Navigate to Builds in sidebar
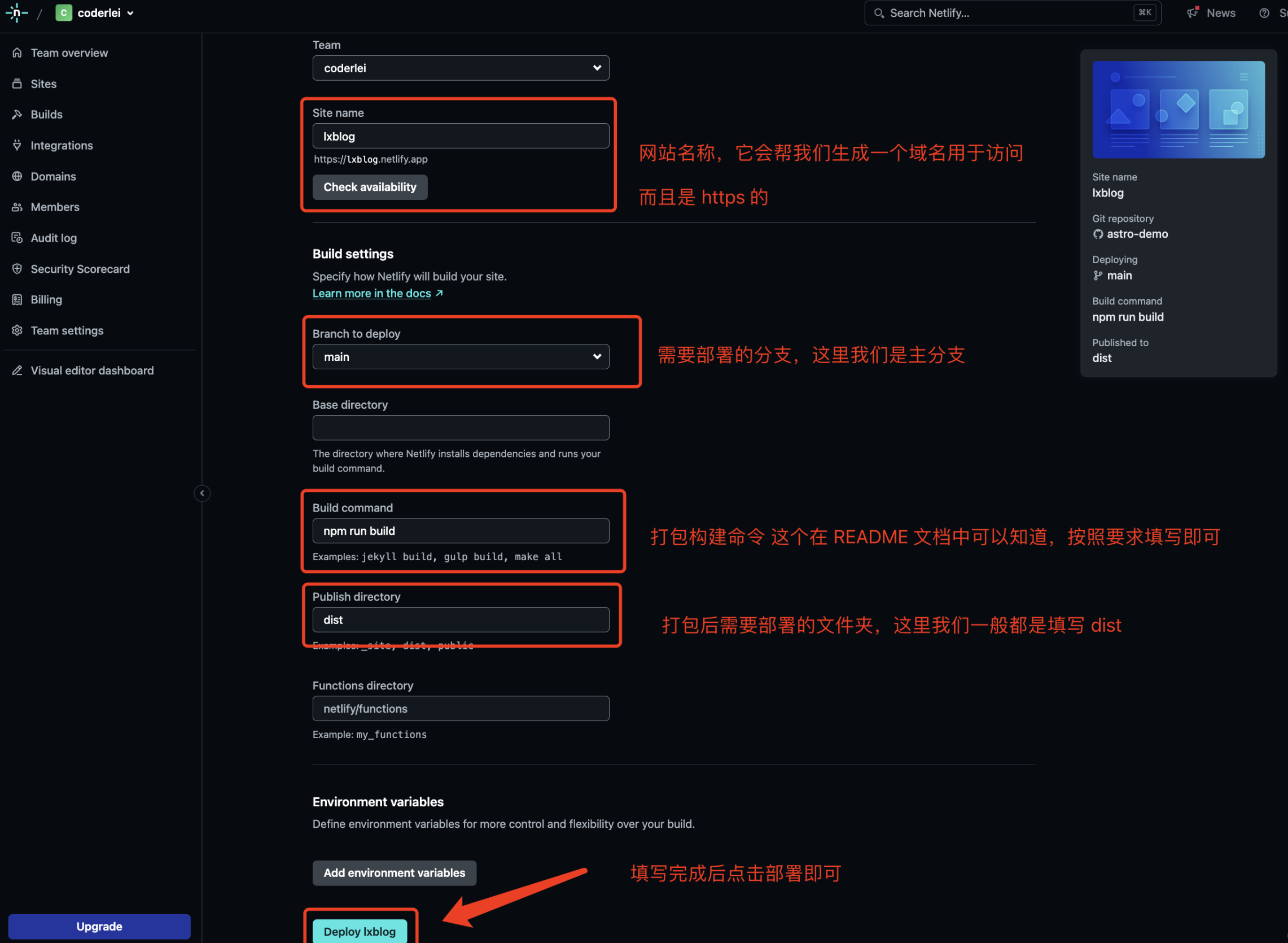 coord(46,114)
